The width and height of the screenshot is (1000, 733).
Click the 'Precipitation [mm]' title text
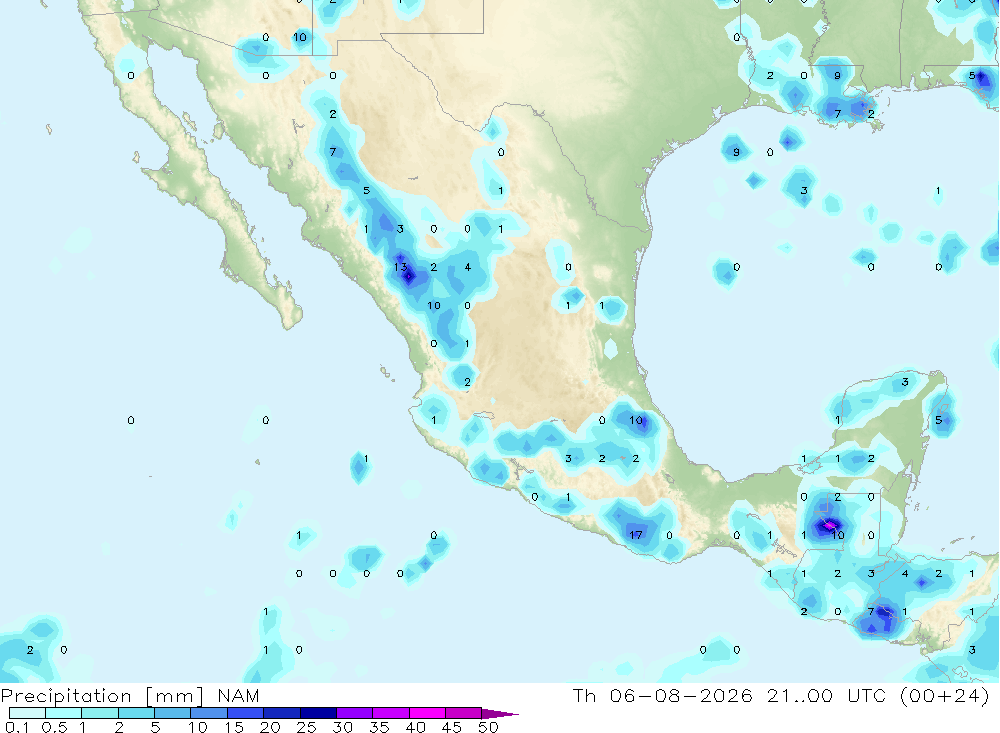[x=102, y=695]
